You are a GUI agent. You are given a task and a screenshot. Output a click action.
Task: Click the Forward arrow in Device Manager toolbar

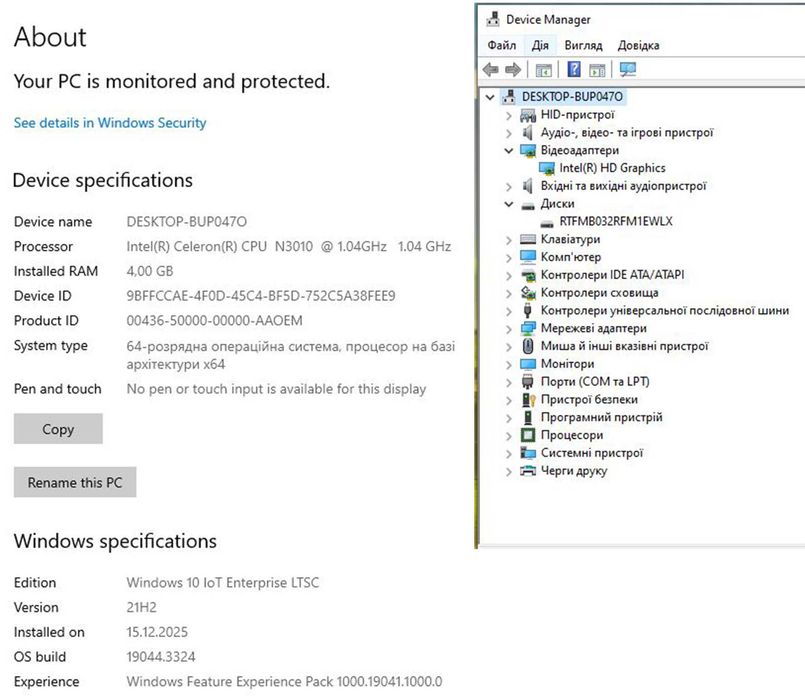(513, 69)
